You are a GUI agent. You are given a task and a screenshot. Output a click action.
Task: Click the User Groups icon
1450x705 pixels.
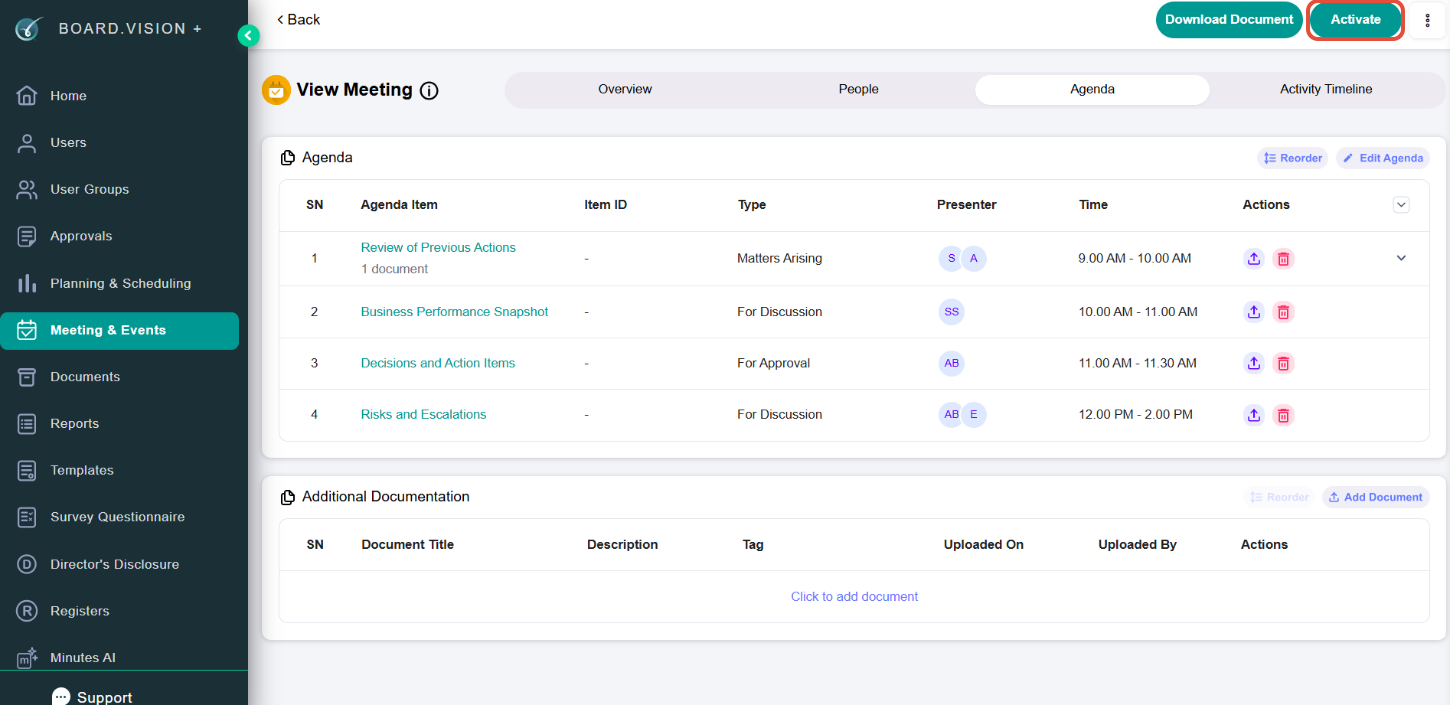tap(27, 189)
